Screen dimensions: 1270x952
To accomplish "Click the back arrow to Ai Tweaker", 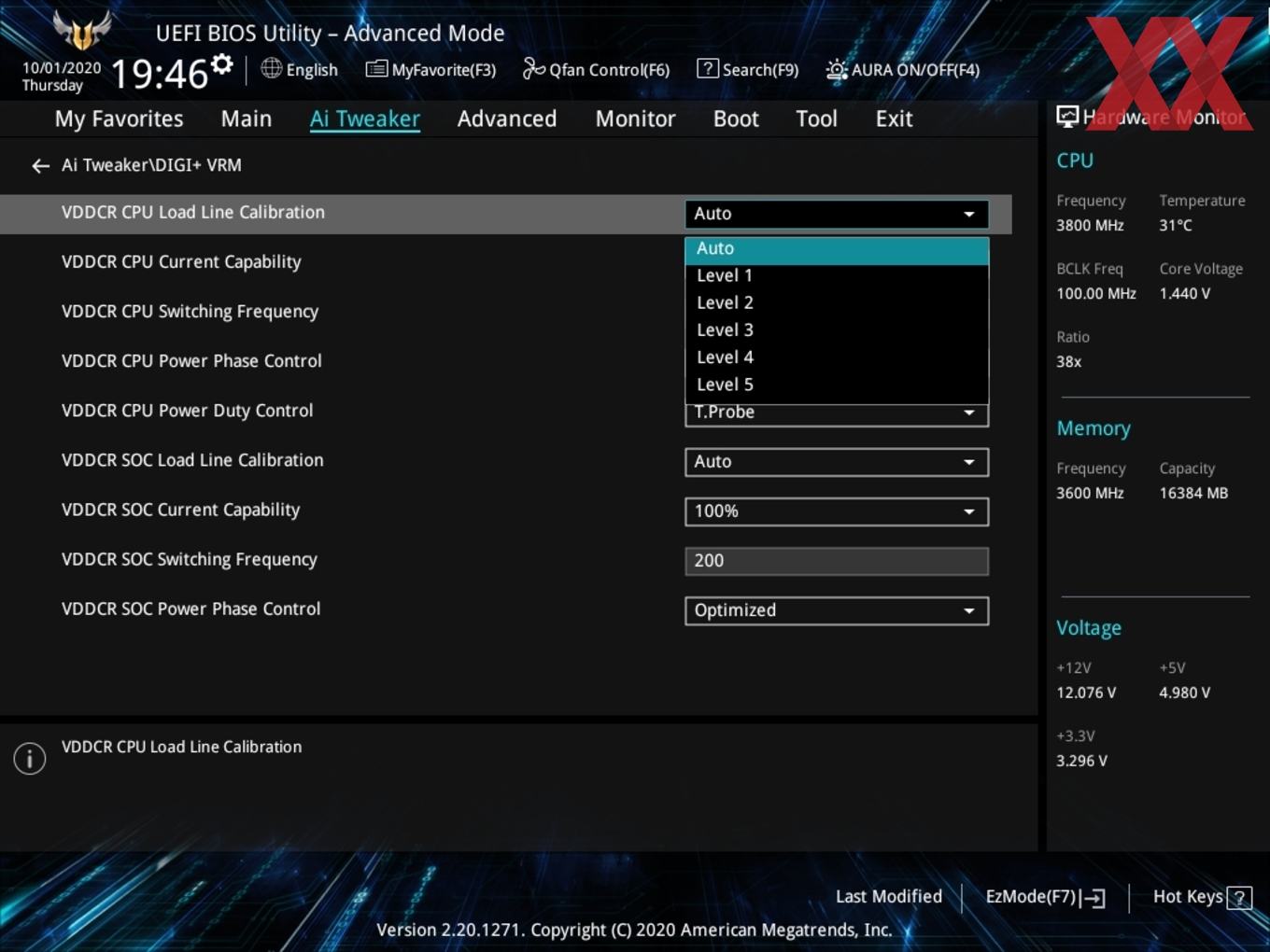I will click(x=40, y=165).
